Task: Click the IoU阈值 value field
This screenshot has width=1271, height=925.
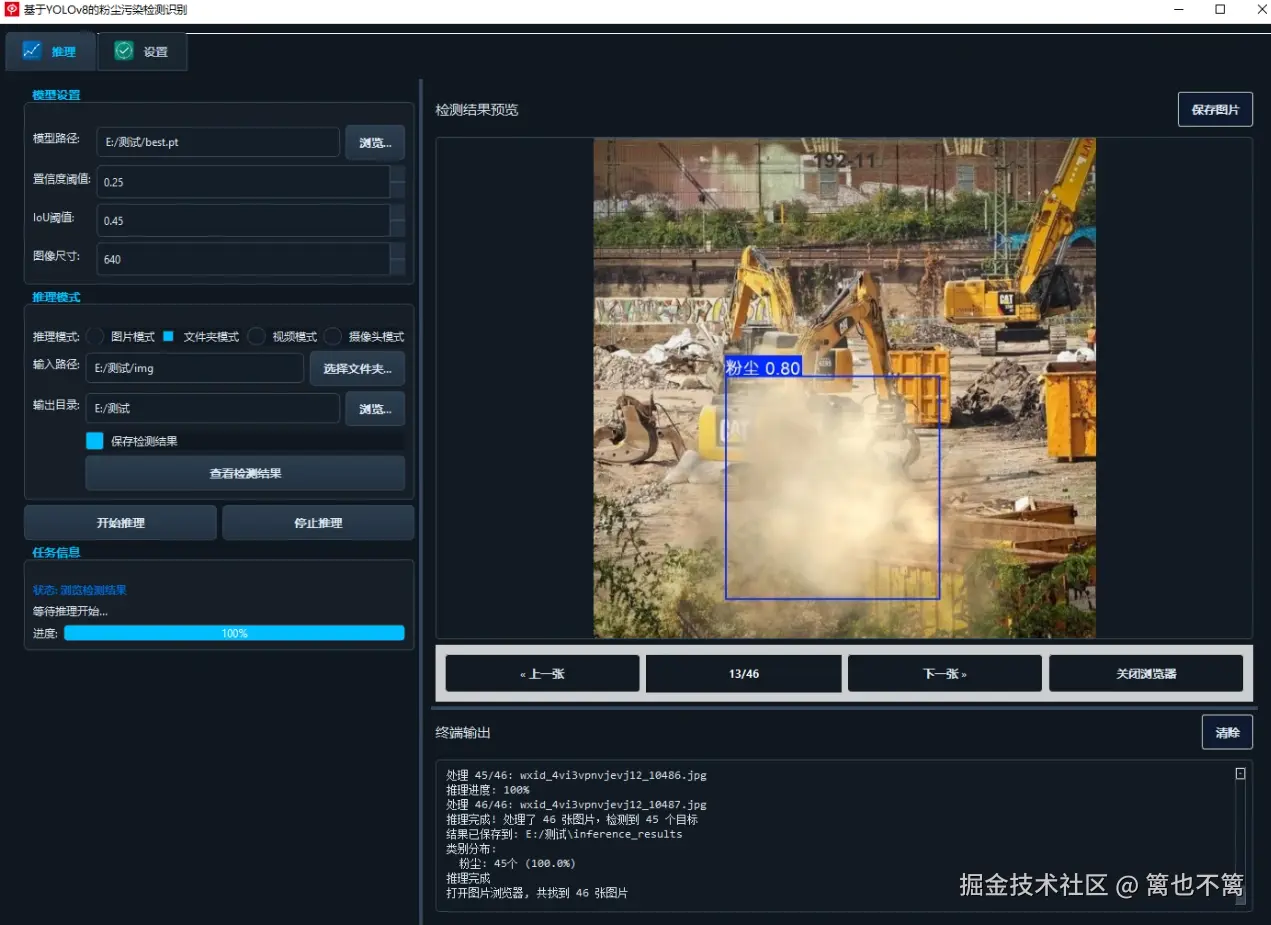Action: [243, 220]
